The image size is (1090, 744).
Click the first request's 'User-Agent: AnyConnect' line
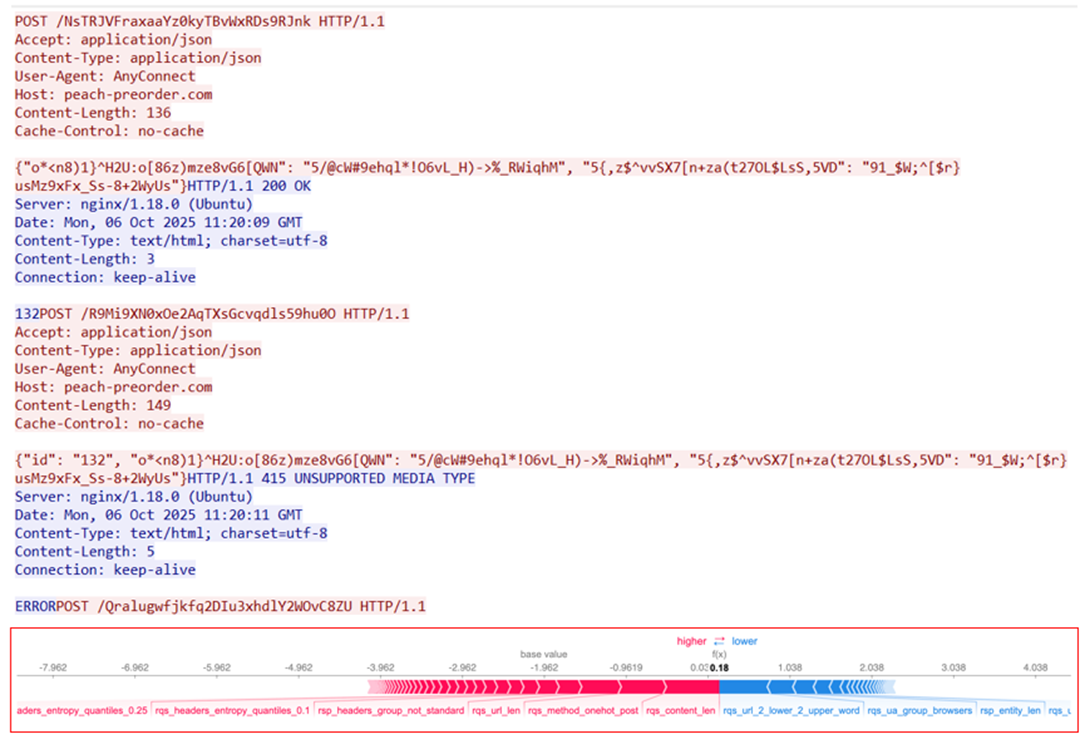[105, 76]
